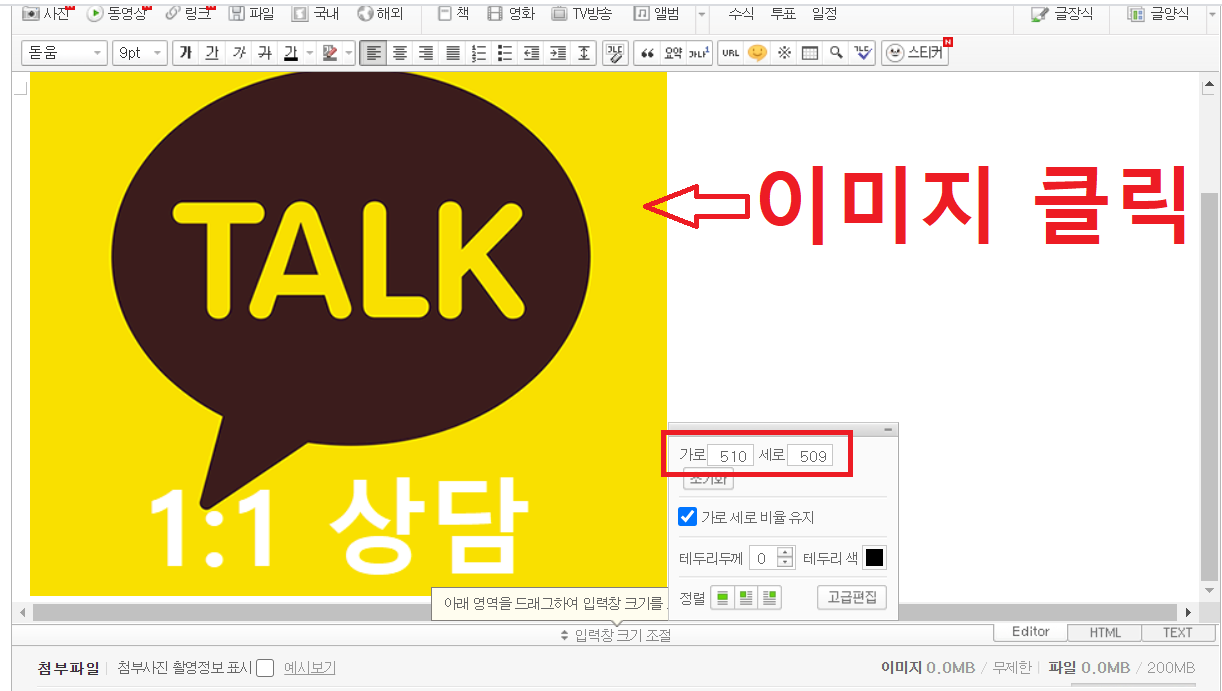Open the 국내 insert option
The image size is (1222, 691).
315,14
